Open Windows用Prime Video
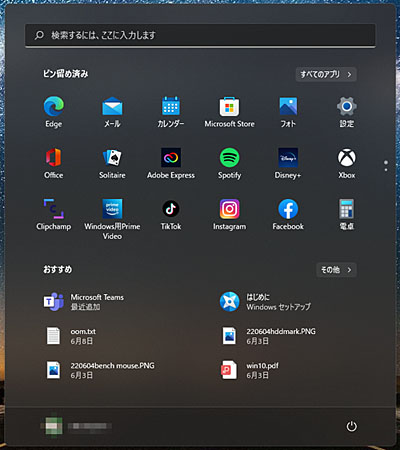 click(112, 219)
